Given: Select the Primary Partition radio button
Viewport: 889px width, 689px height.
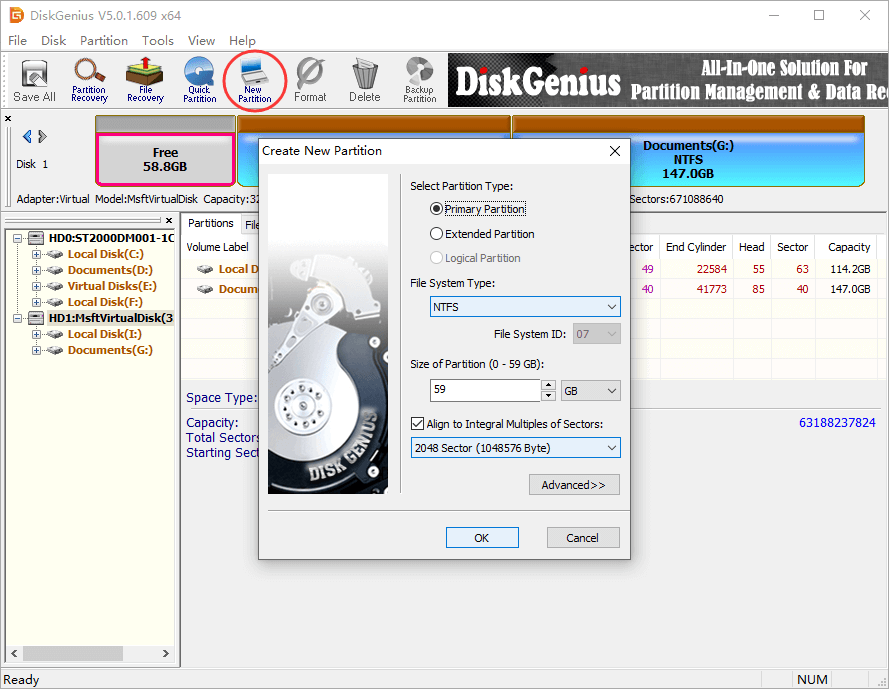Looking at the screenshot, I should click(x=436, y=209).
